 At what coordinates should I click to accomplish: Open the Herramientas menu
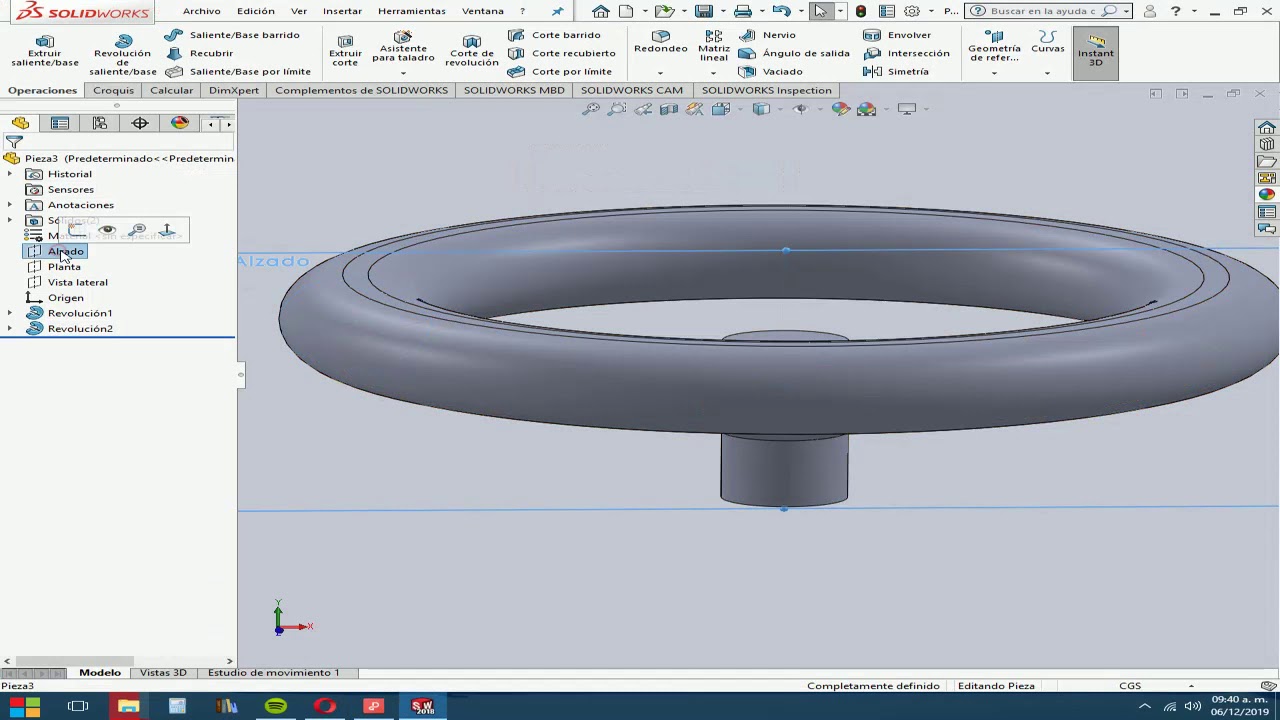pyautogui.click(x=412, y=11)
